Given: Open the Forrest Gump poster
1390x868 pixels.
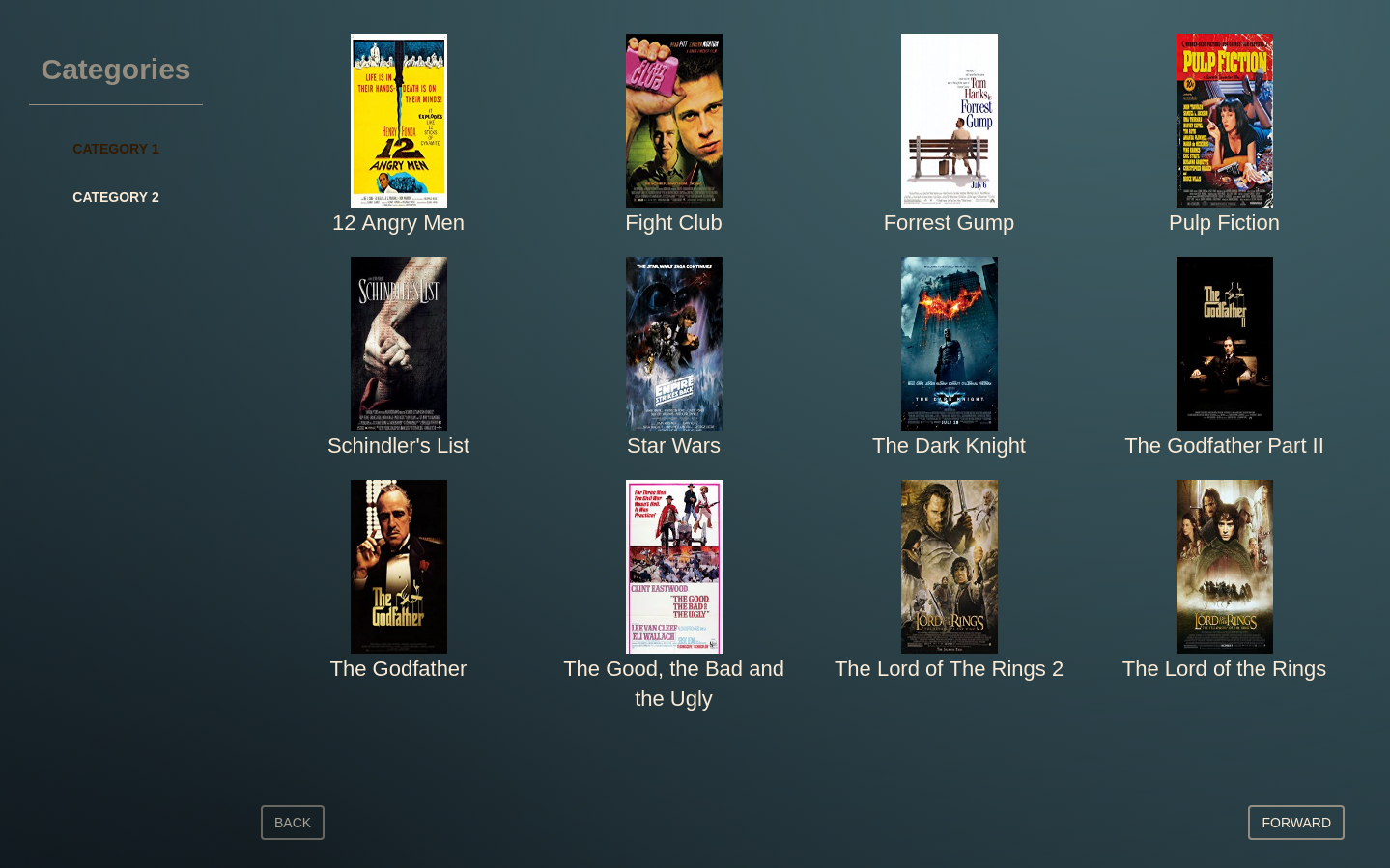Looking at the screenshot, I should pos(949,121).
